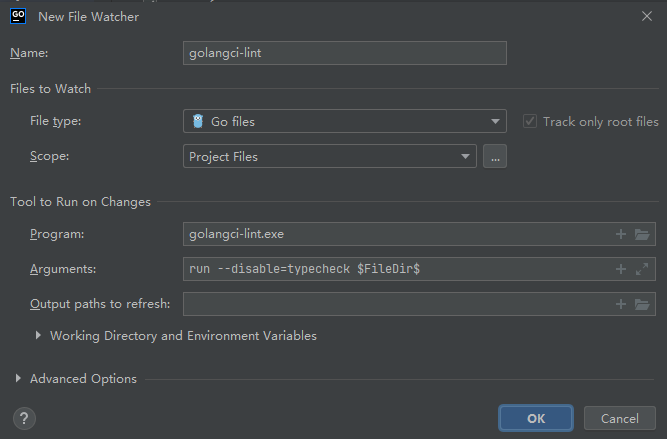This screenshot has height=439, width=667.
Task: Open the Scope dropdown showing Project Files
Action: (x=330, y=156)
